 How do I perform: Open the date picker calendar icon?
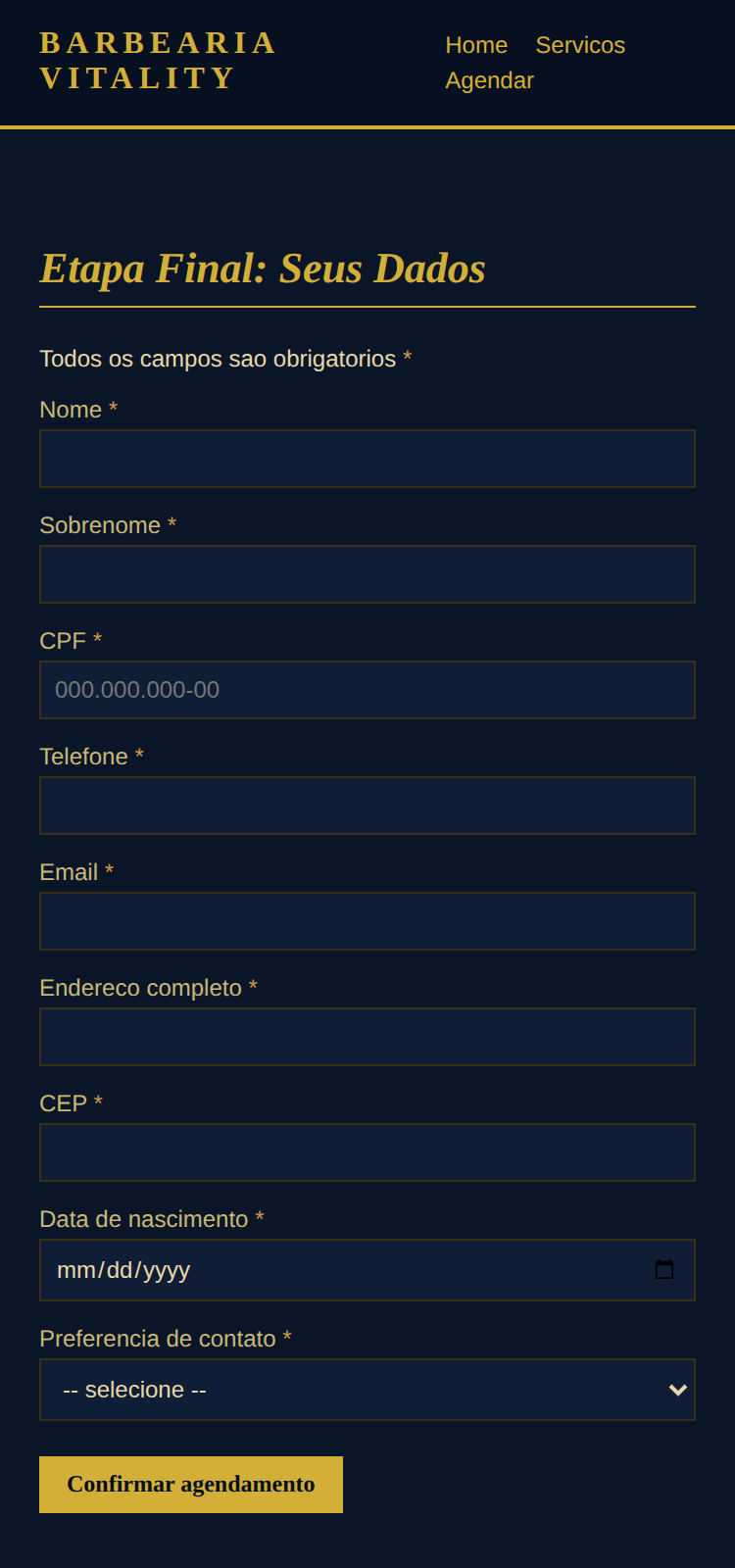click(x=664, y=1270)
